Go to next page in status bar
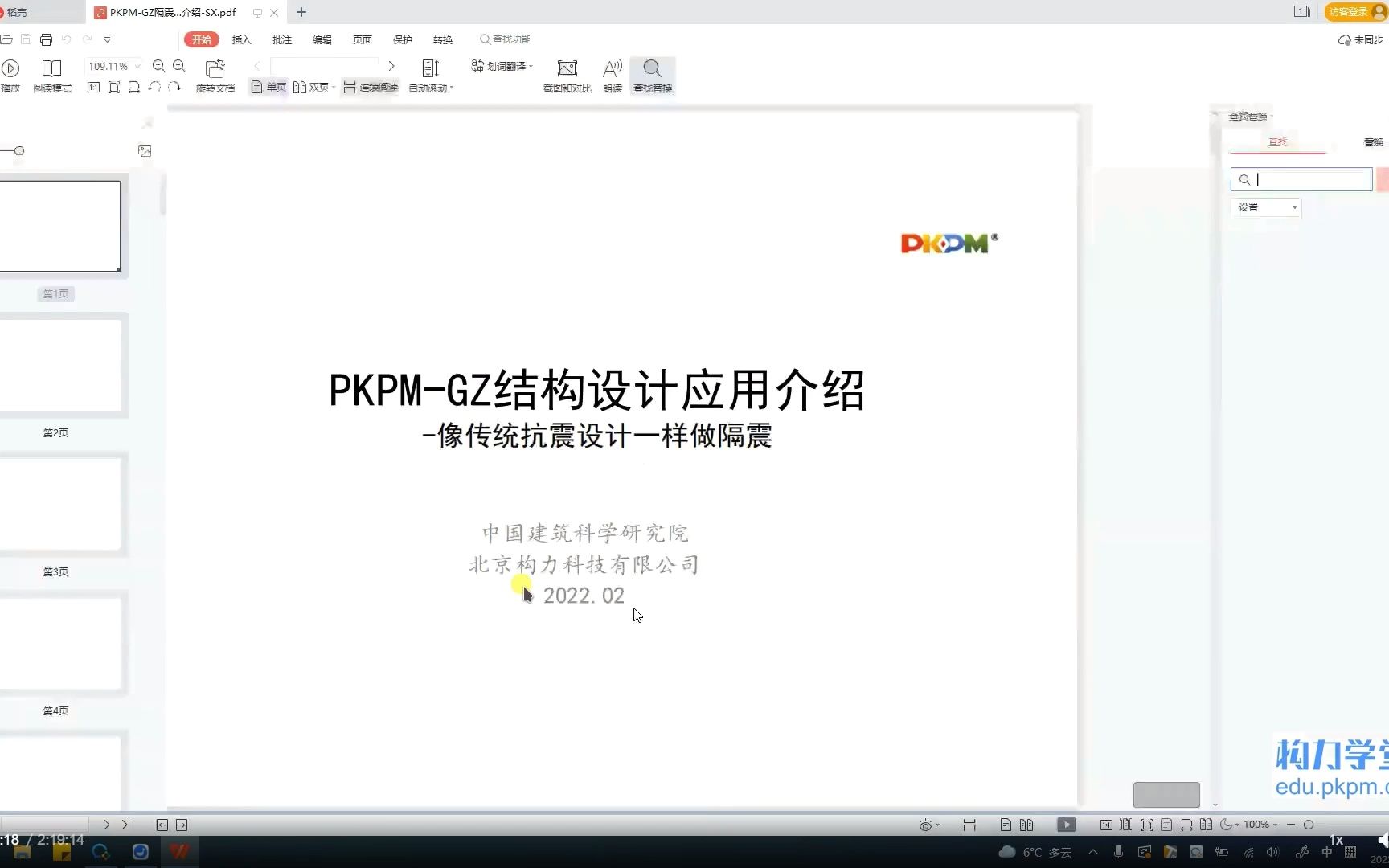 coord(106,825)
